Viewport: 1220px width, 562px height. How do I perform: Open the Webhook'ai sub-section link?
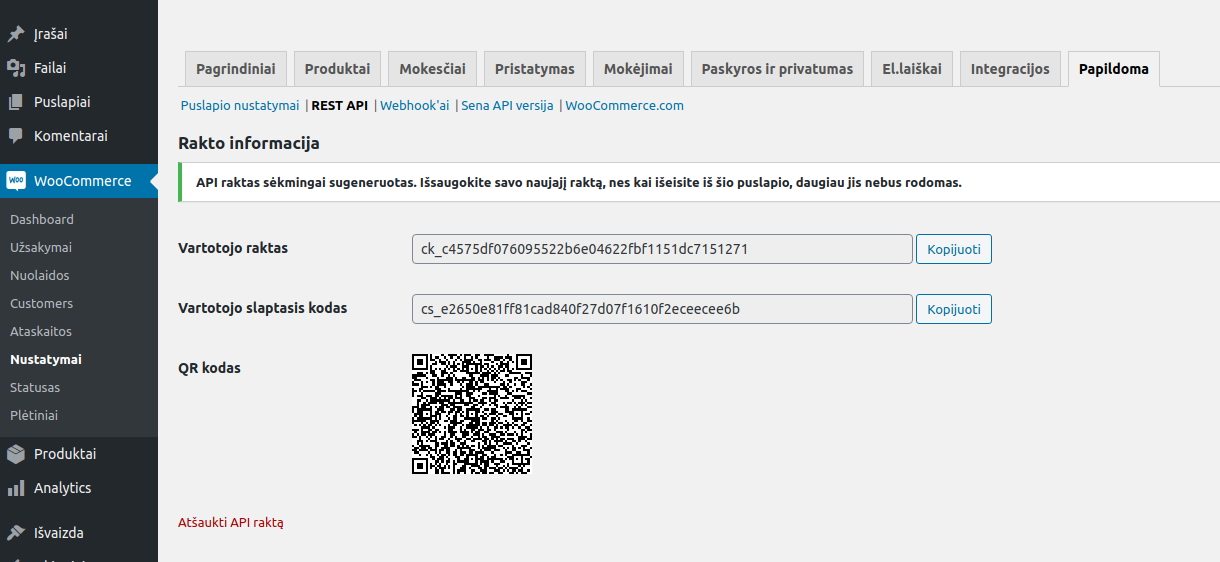(414, 105)
